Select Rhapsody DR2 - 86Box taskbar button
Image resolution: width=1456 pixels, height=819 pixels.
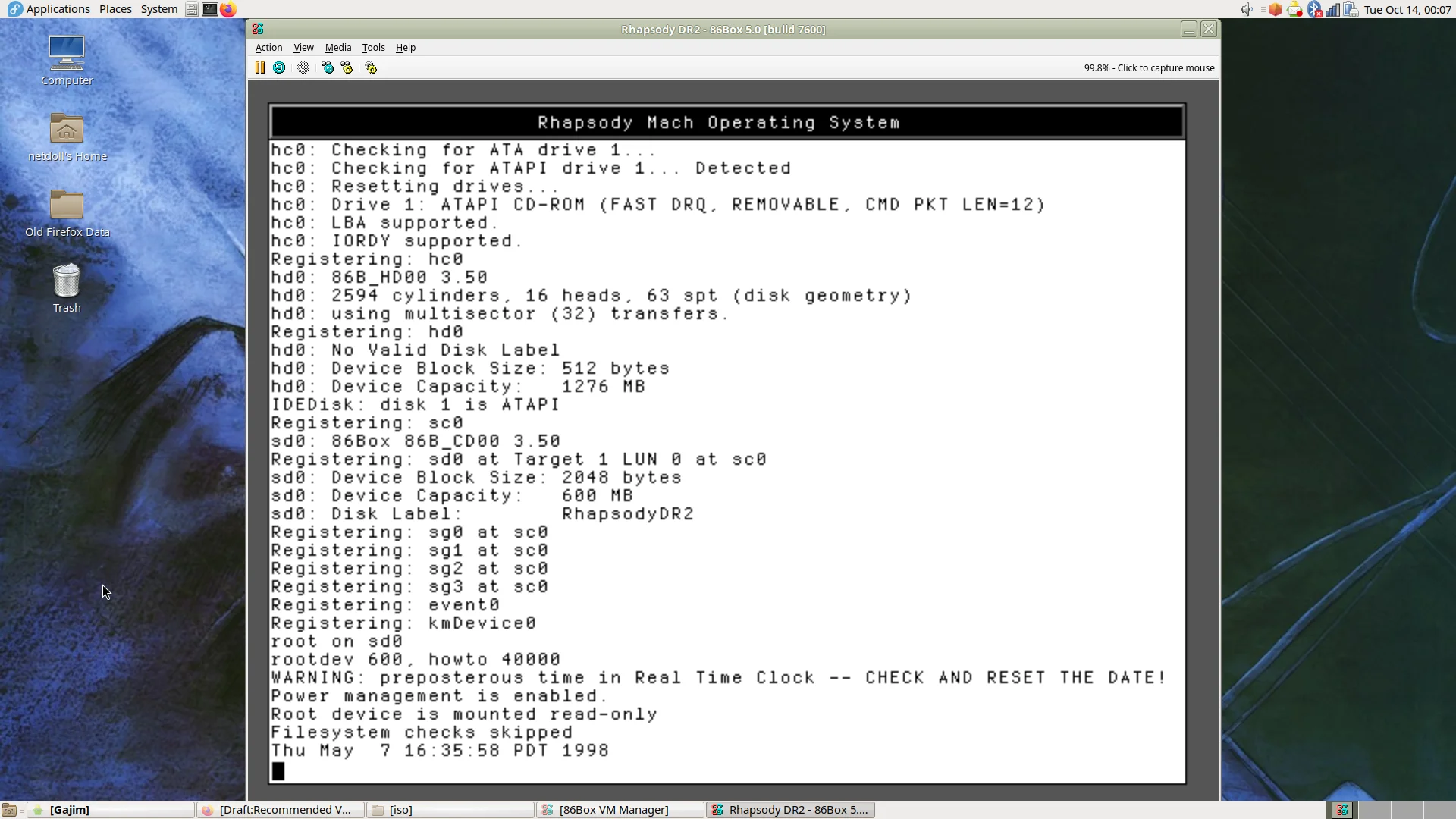(791, 810)
